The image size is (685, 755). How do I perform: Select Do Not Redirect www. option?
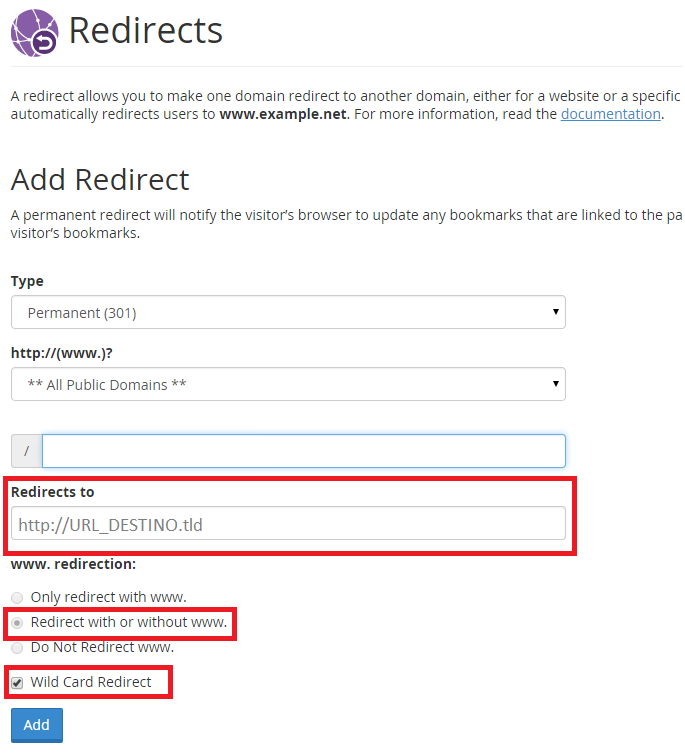[x=17, y=647]
